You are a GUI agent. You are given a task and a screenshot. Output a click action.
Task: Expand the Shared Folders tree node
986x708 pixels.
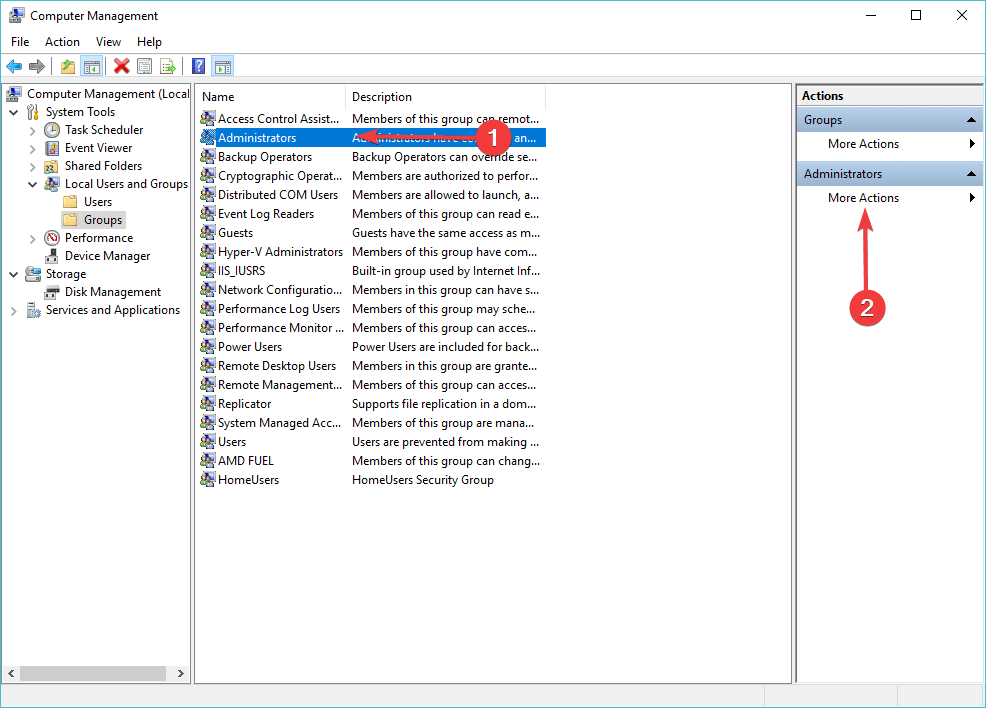33,167
